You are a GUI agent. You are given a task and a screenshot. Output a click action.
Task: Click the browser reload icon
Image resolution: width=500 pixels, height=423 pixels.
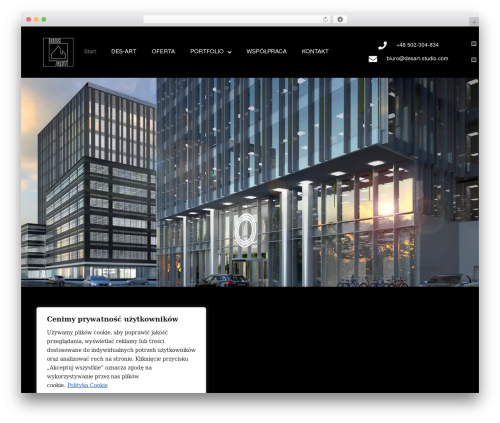pos(325,19)
